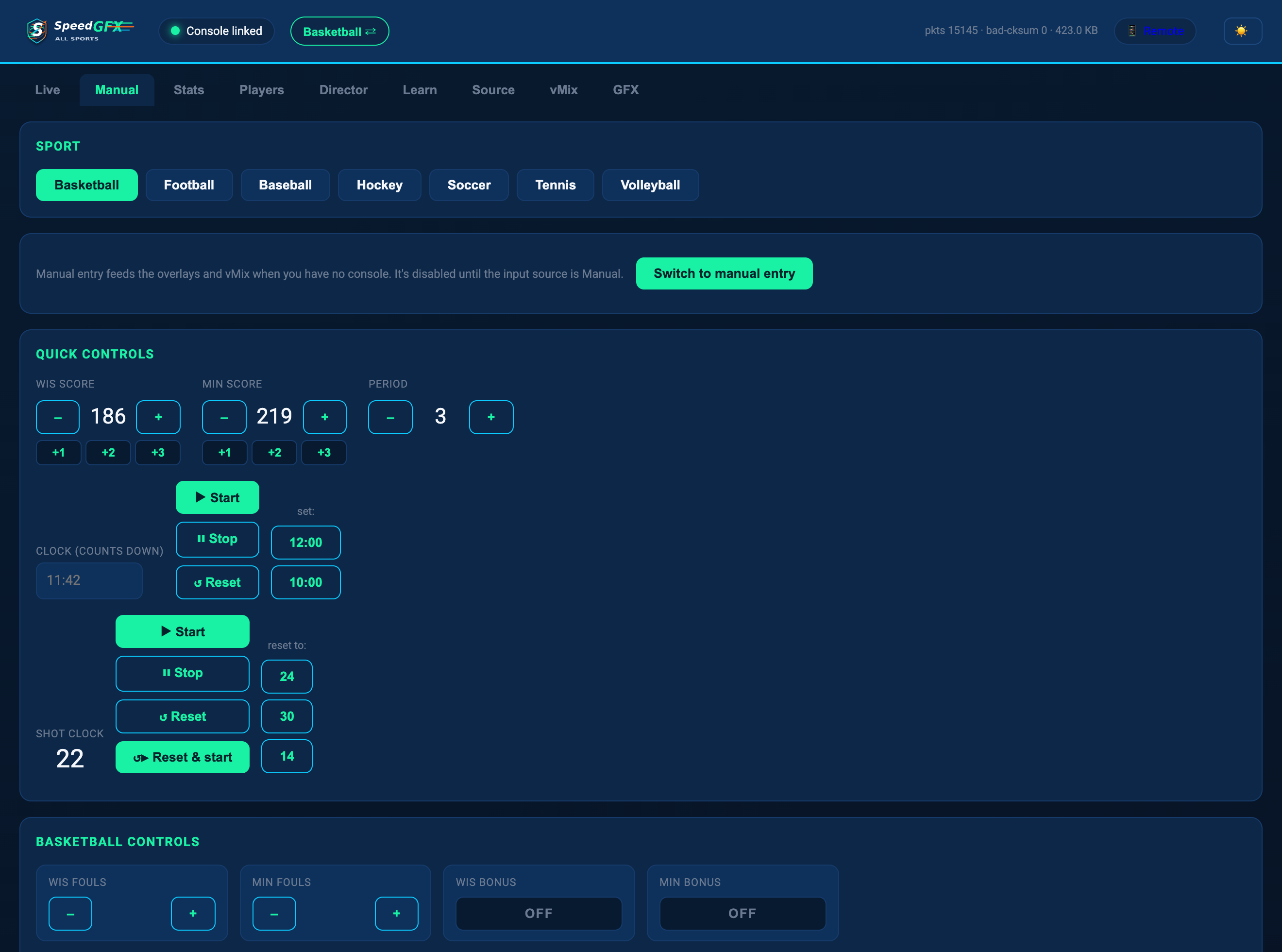
Task: Open the Players tab
Action: coord(262,90)
